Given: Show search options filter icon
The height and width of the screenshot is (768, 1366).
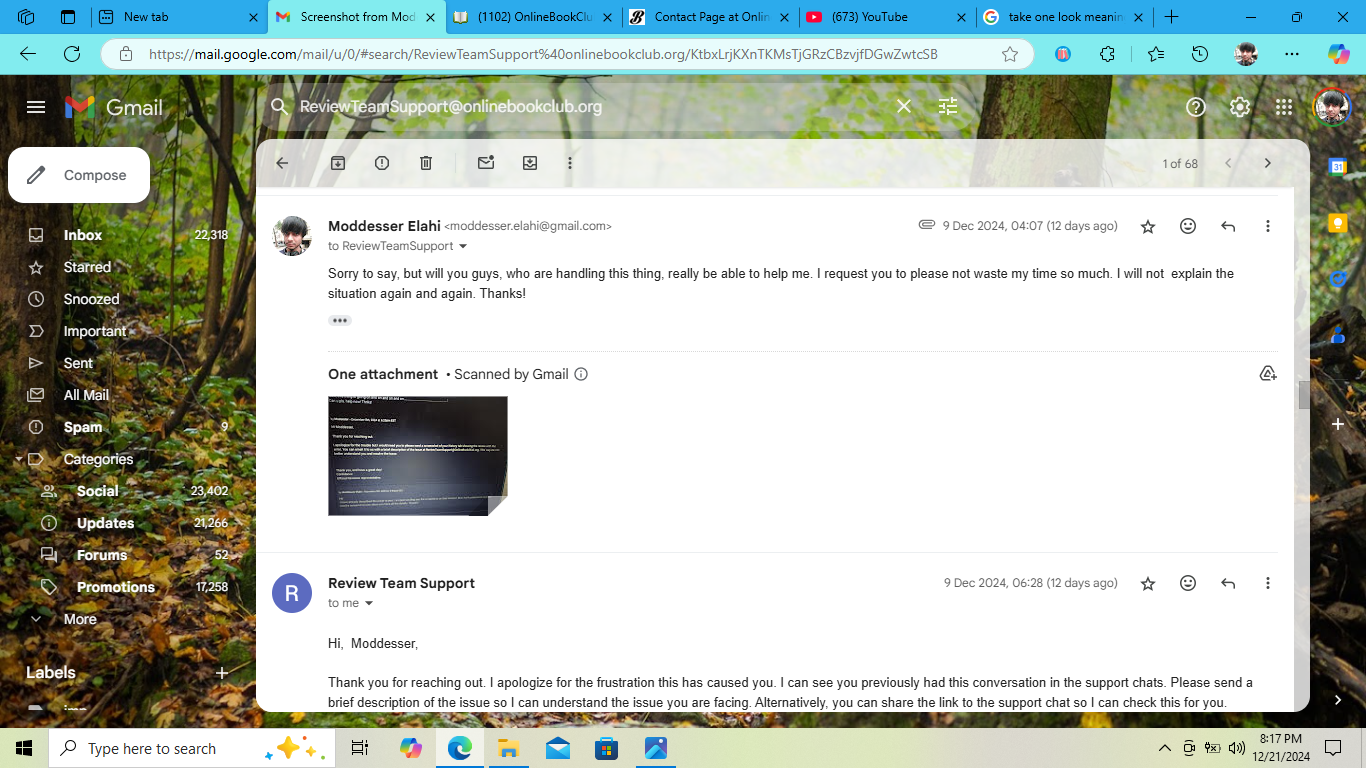Looking at the screenshot, I should click(948, 106).
